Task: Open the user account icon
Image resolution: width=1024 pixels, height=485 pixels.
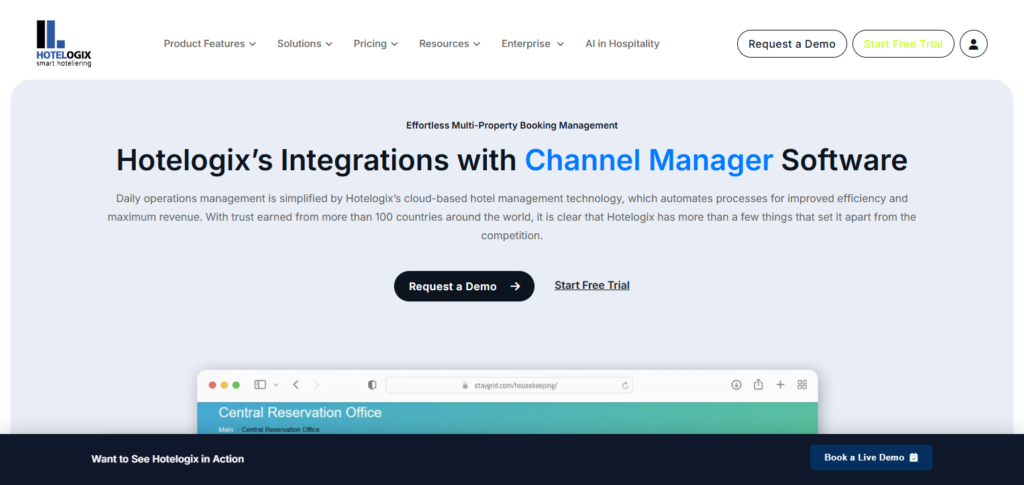Action: 973,44
